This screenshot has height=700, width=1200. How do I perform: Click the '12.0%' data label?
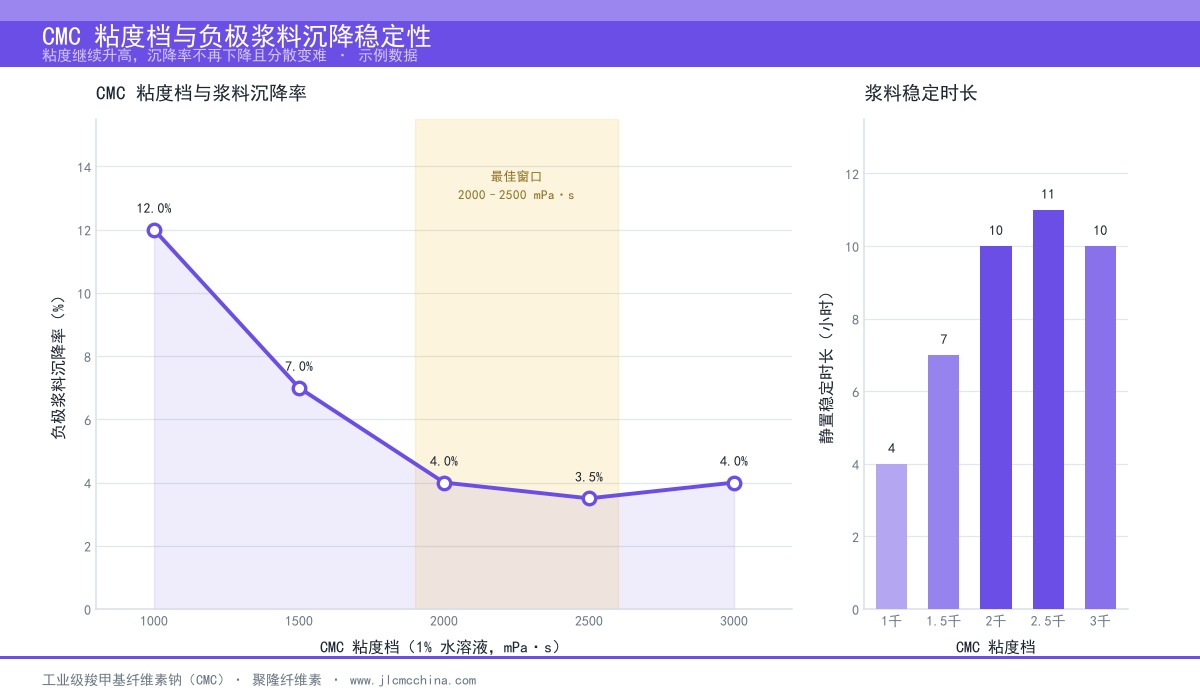tap(154, 208)
